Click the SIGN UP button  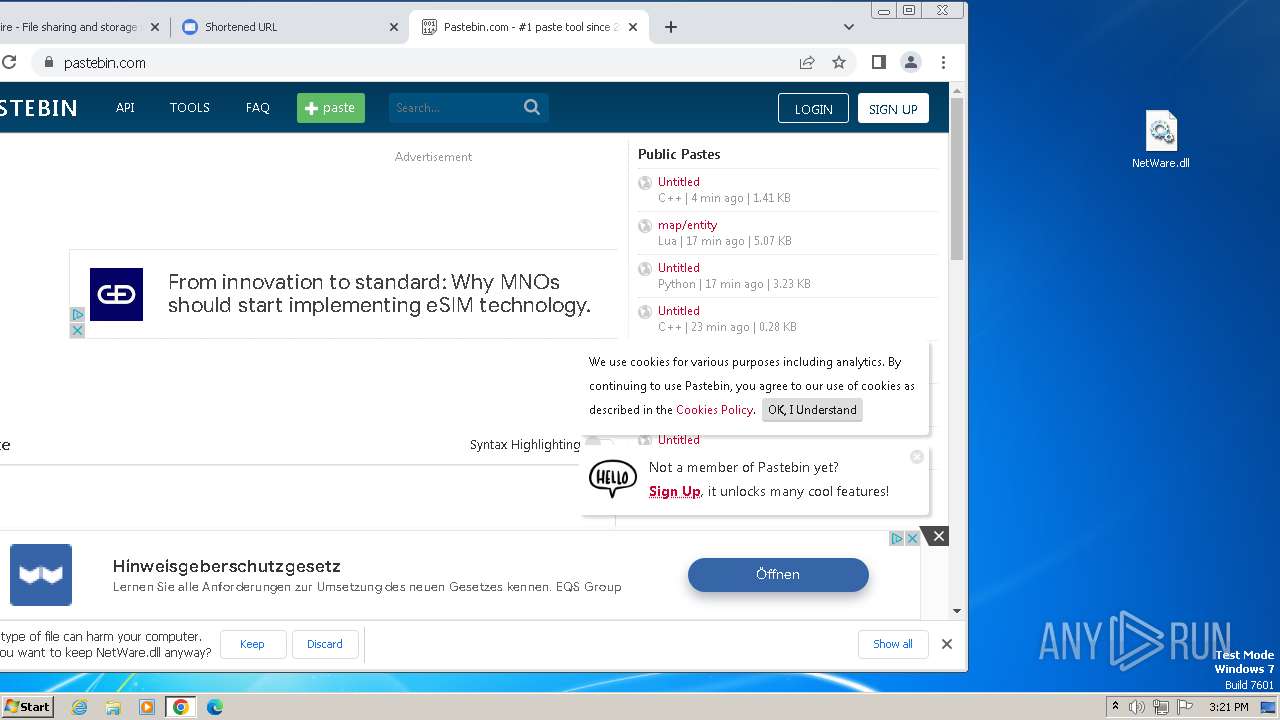pos(893,109)
